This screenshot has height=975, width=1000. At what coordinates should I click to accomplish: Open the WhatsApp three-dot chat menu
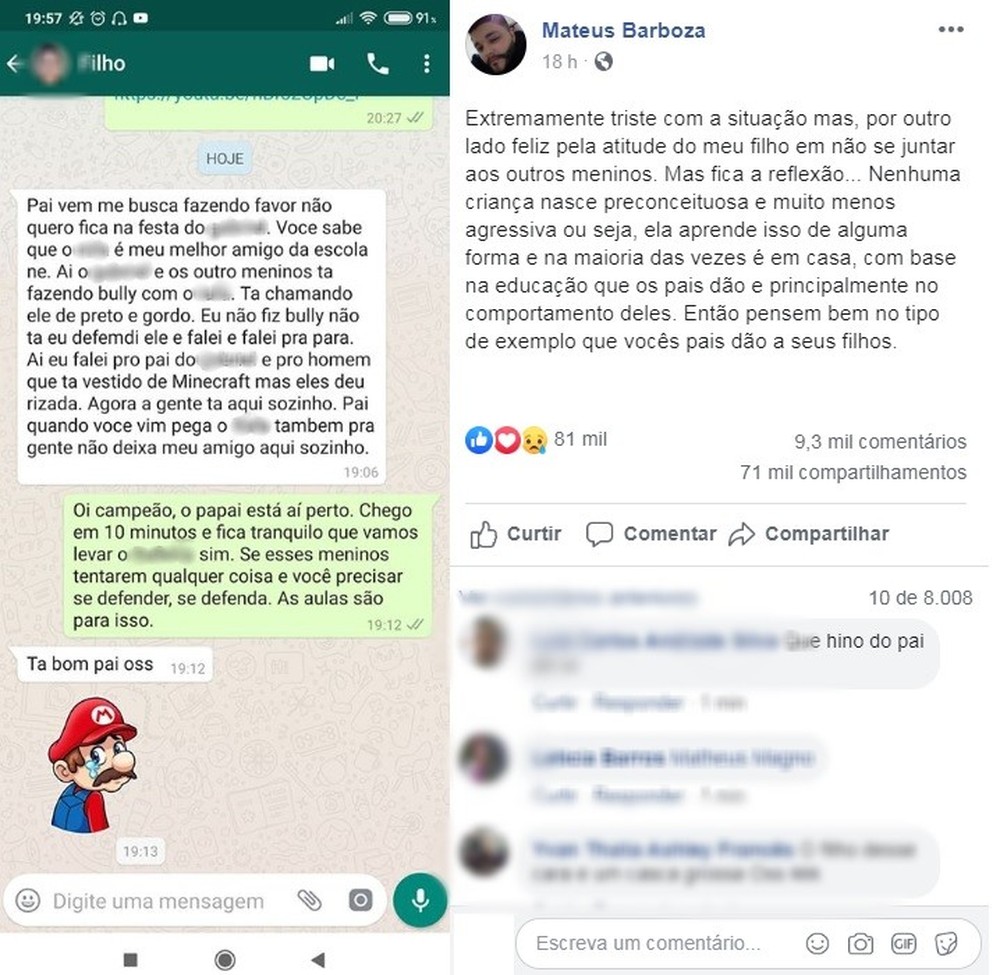427,64
